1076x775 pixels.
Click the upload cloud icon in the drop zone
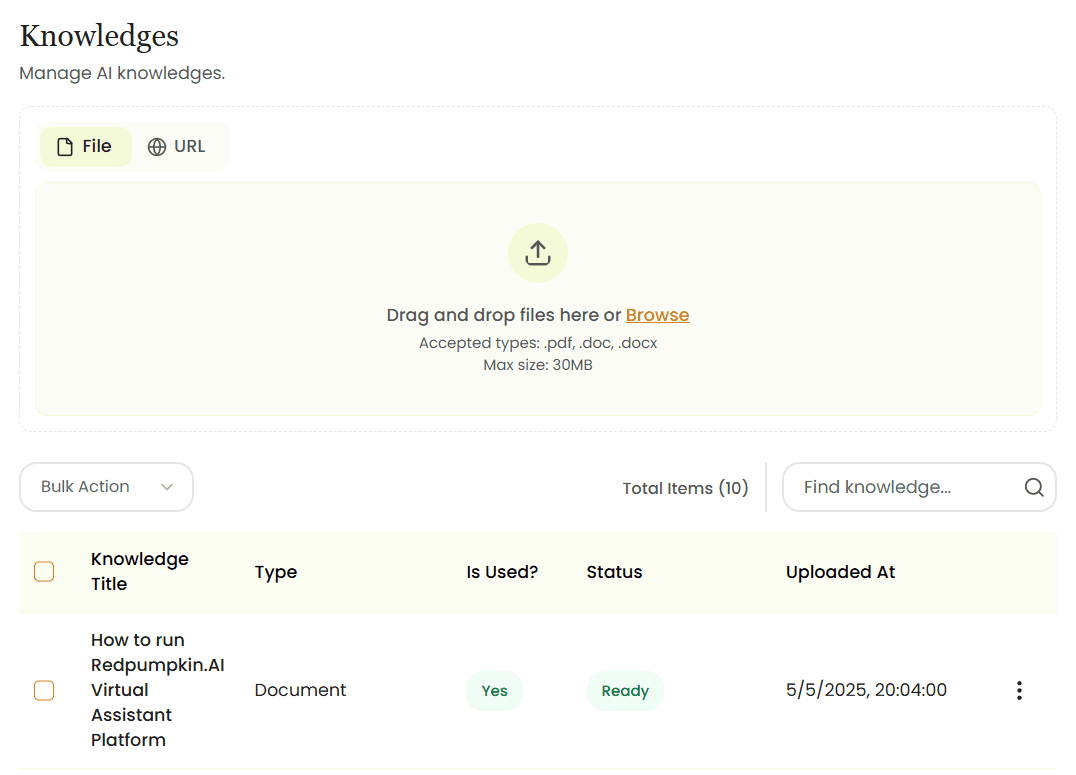pos(537,252)
